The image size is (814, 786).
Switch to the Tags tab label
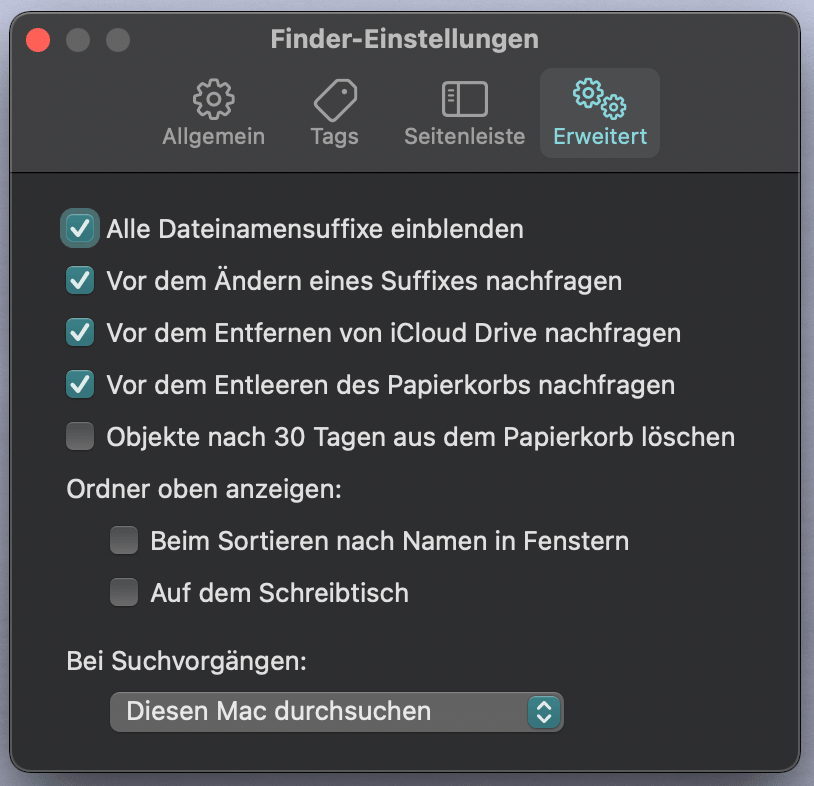tap(335, 137)
